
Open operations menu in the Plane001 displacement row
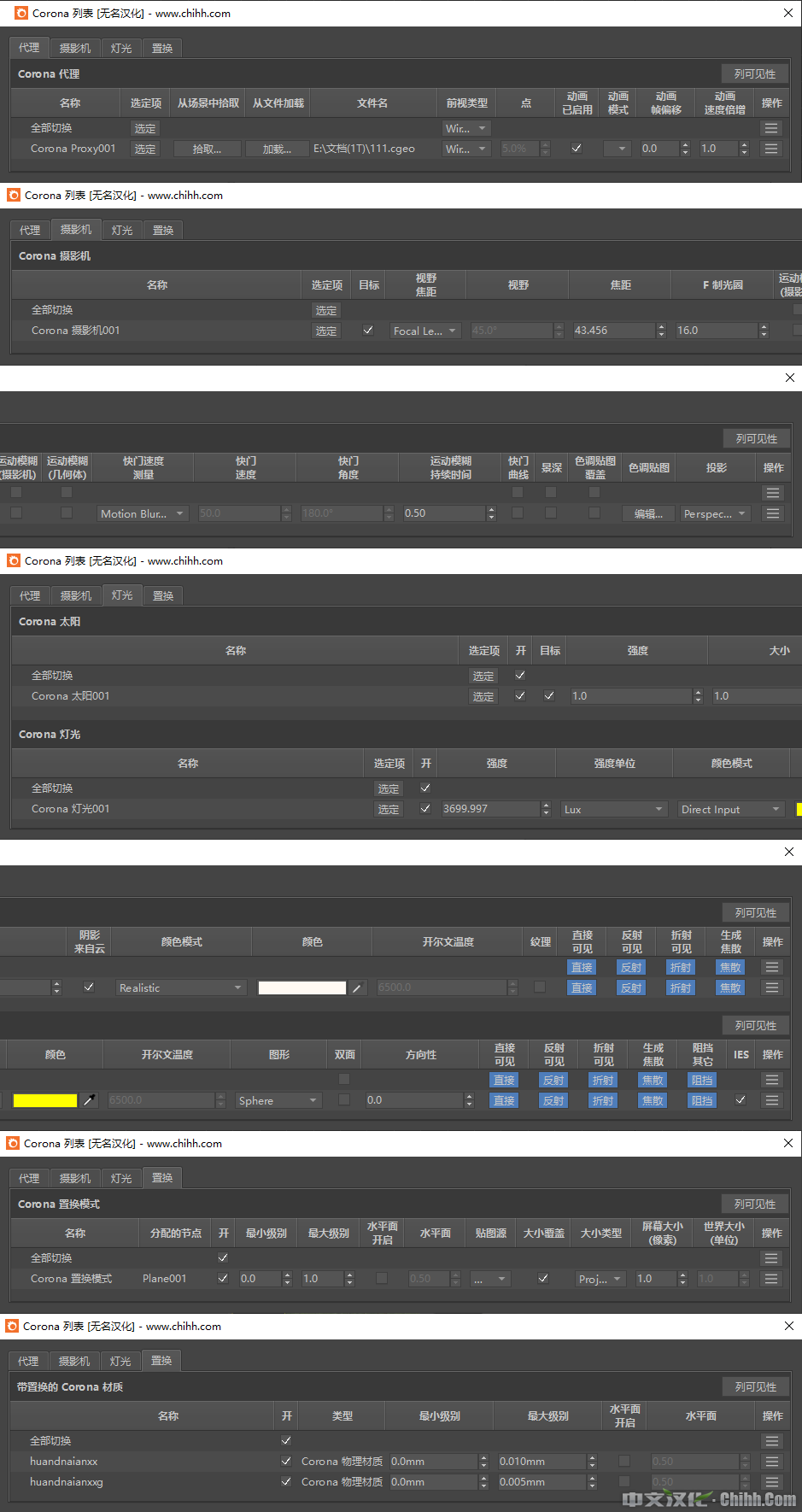pos(771,1279)
